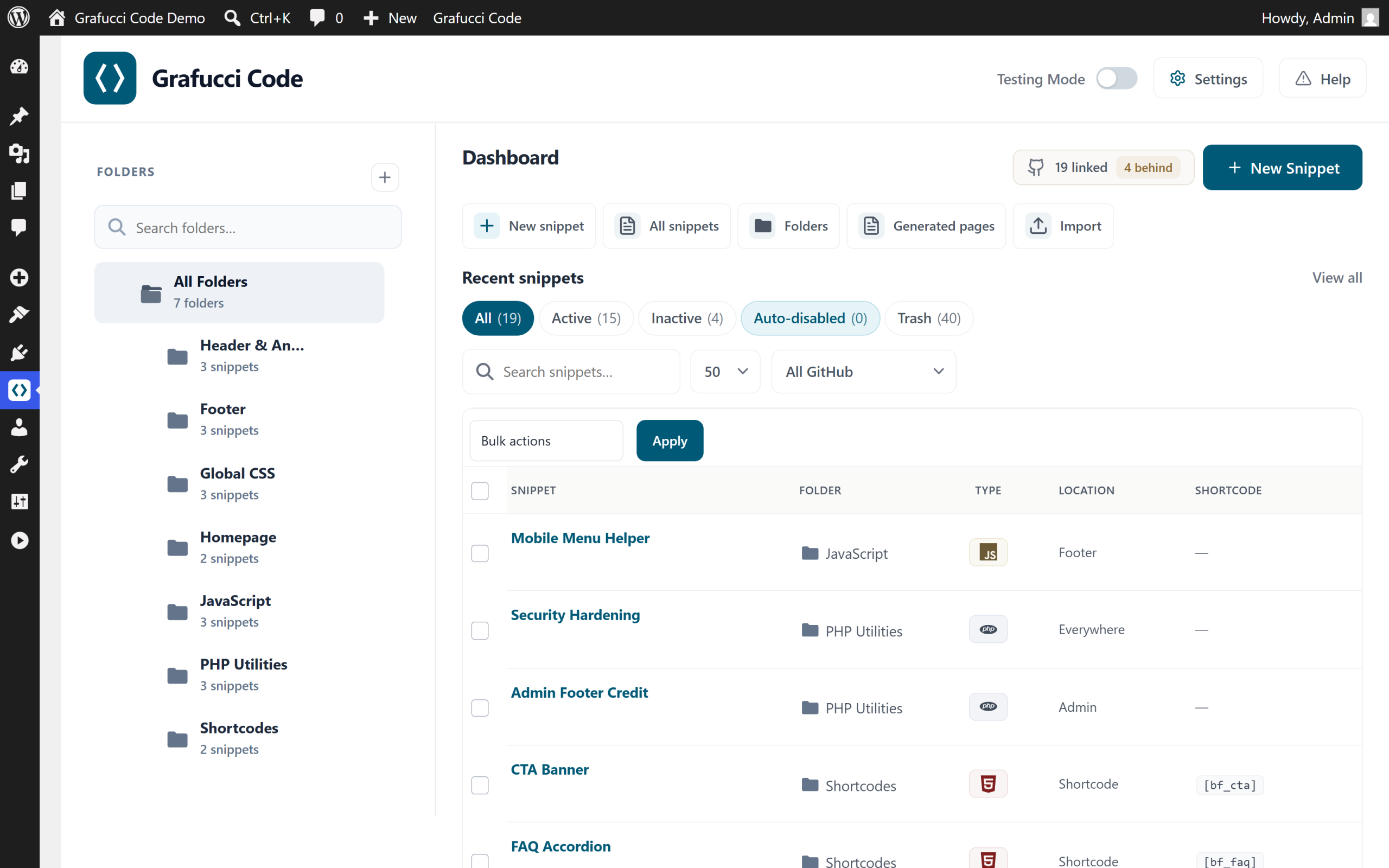This screenshot has width=1389, height=868.
Task: Check the Security Hardening row checkbox
Action: (480, 630)
